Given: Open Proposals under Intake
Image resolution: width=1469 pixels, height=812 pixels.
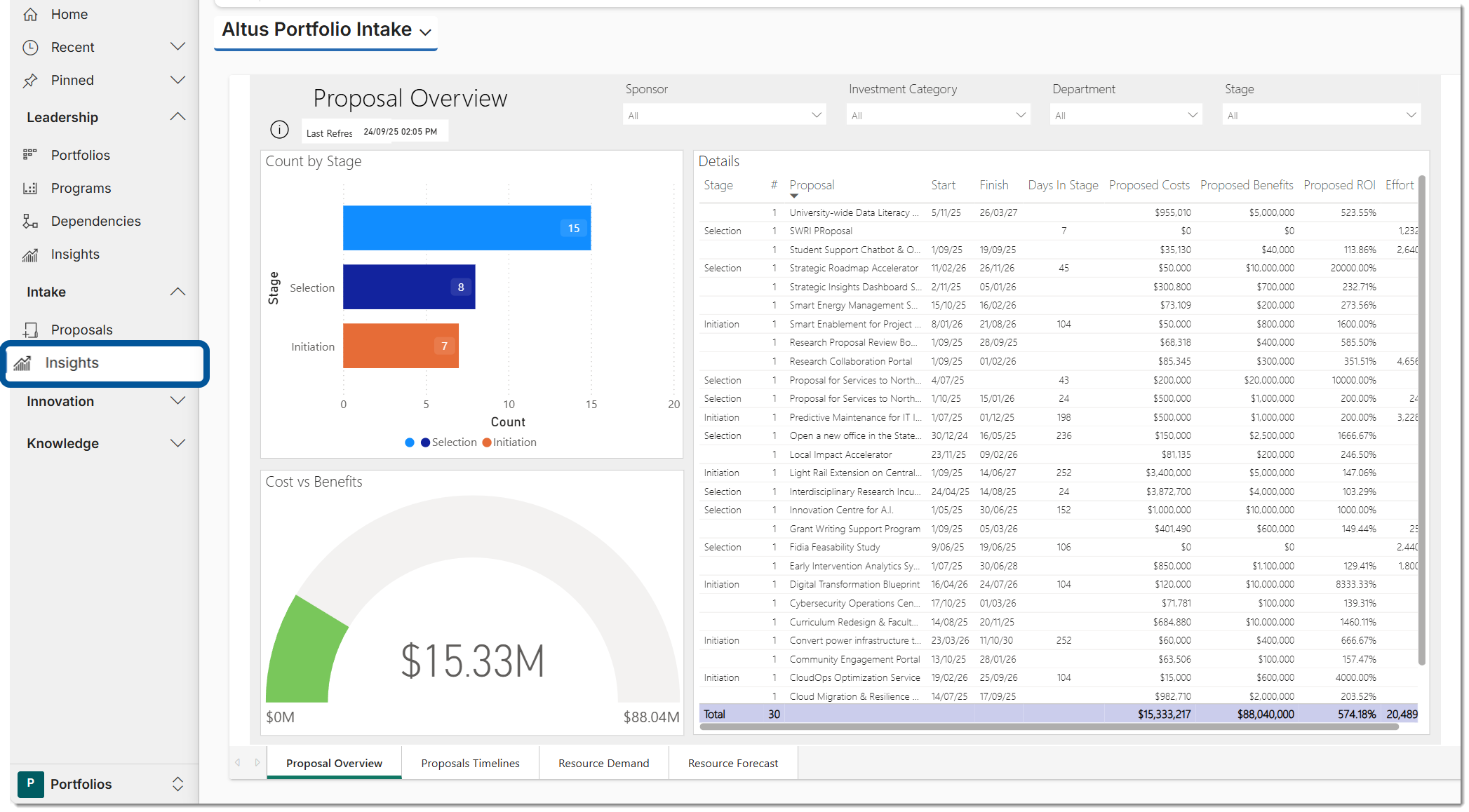Looking at the screenshot, I should coord(81,330).
